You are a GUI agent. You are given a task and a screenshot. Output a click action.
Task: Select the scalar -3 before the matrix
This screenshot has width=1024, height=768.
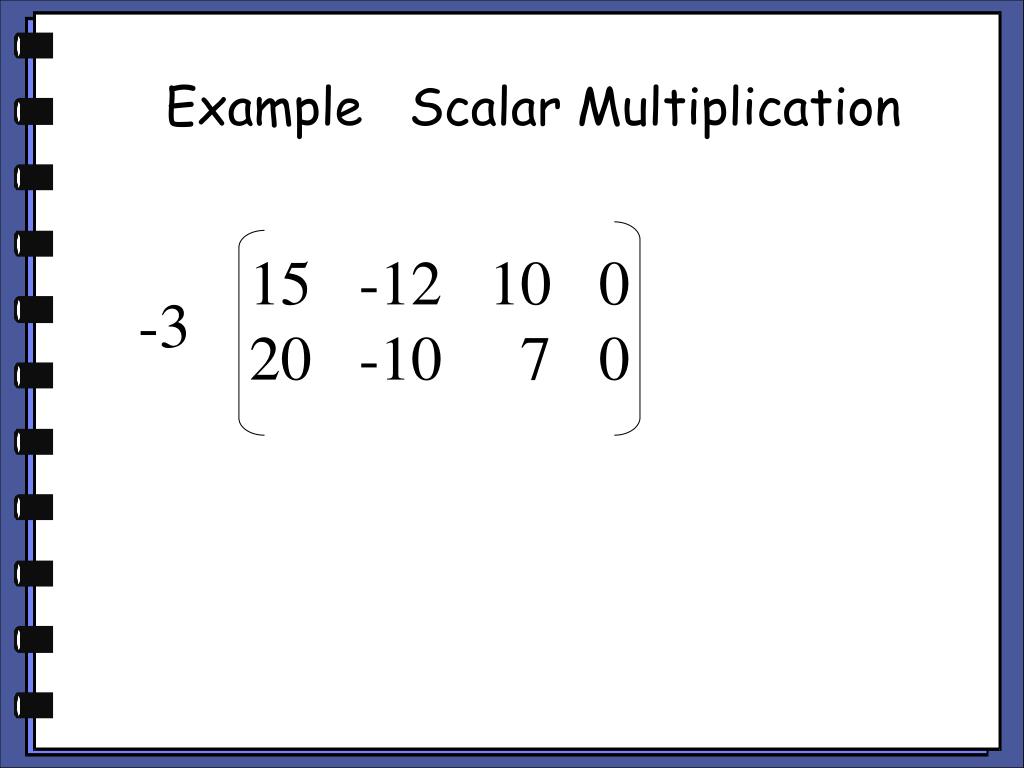[x=163, y=328]
